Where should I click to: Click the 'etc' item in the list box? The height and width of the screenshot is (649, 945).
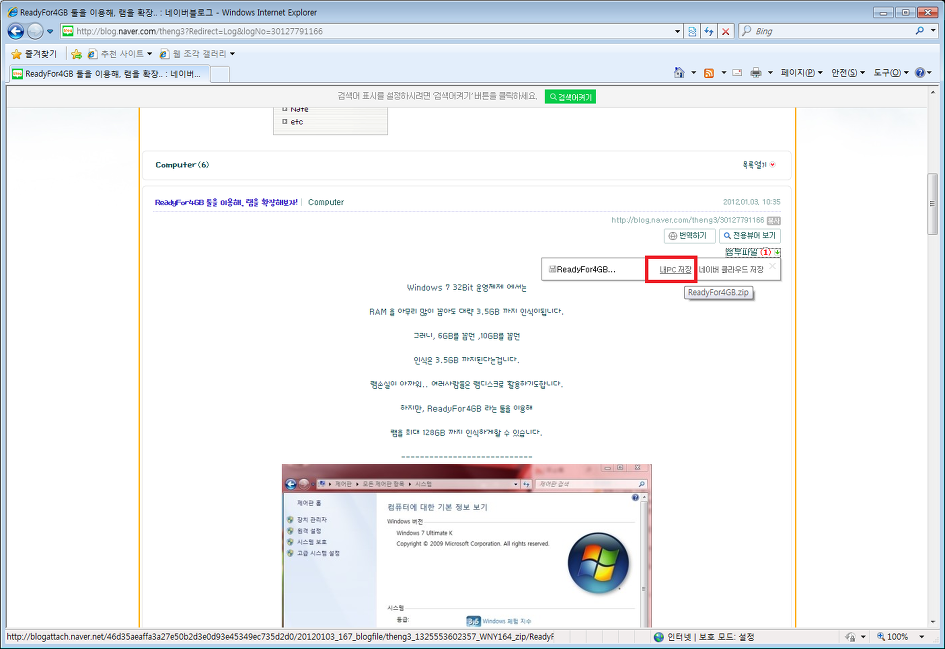(x=297, y=122)
